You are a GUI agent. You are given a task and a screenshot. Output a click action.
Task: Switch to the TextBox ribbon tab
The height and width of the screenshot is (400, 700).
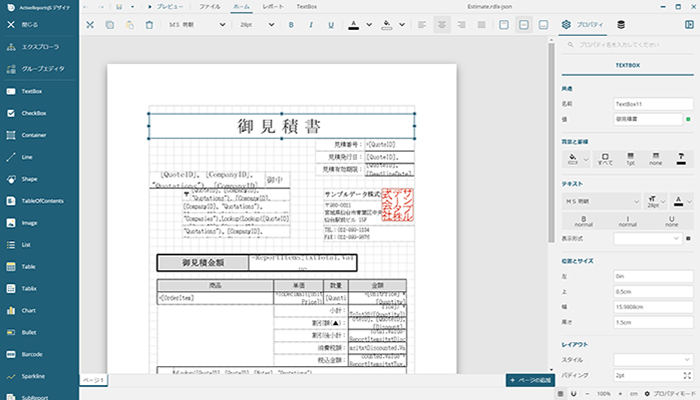(307, 7)
